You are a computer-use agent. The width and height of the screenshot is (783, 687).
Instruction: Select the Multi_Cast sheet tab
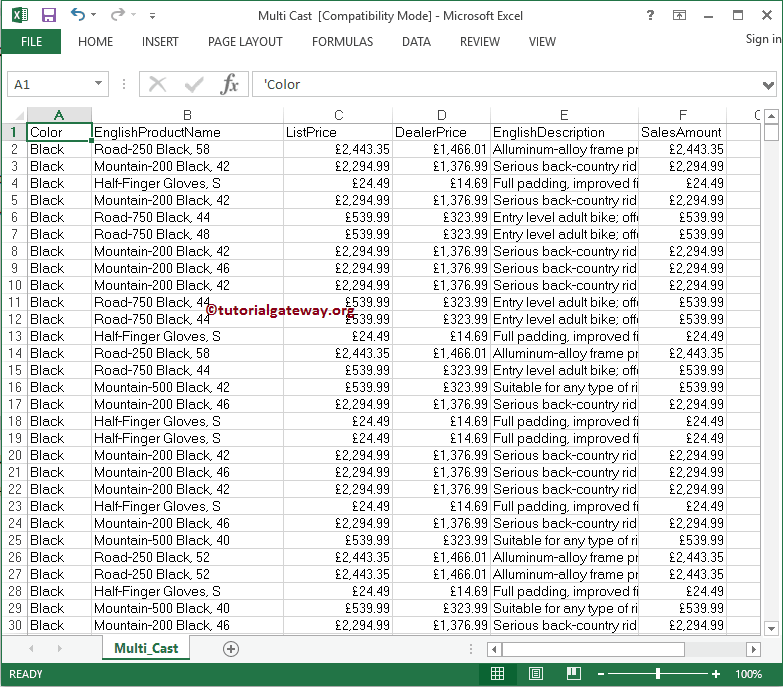(x=146, y=648)
